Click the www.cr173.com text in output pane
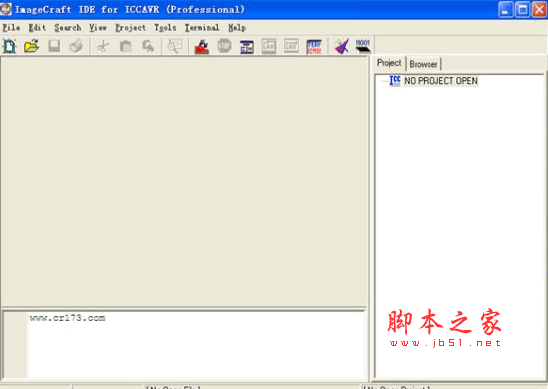Image resolution: width=548 pixels, height=389 pixels. (x=67, y=318)
